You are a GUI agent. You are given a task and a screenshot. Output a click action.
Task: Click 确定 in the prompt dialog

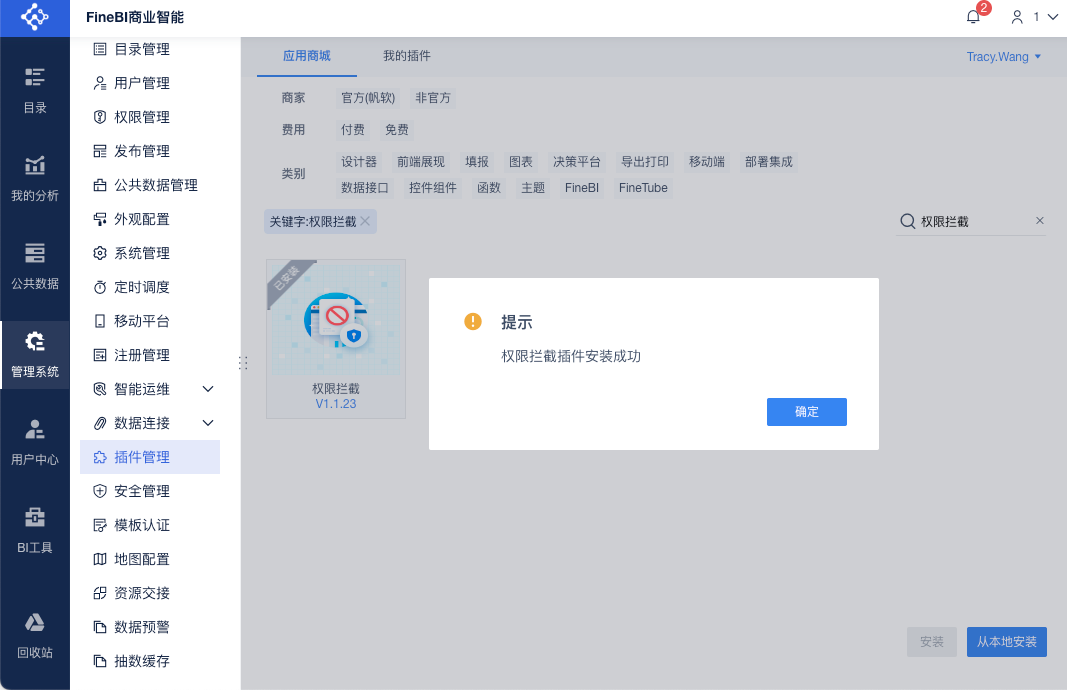806,412
